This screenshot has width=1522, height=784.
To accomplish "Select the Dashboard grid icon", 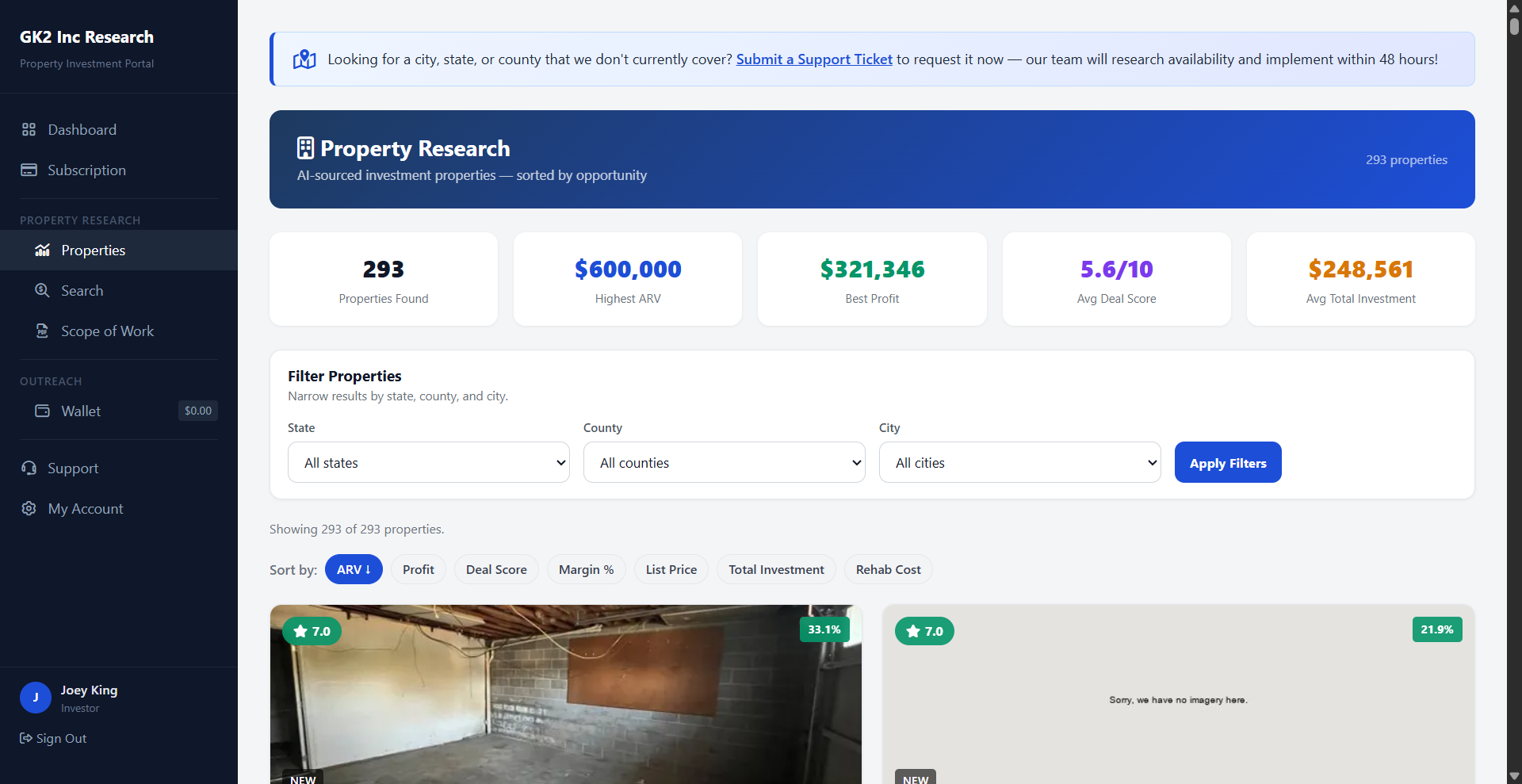I will [29, 129].
